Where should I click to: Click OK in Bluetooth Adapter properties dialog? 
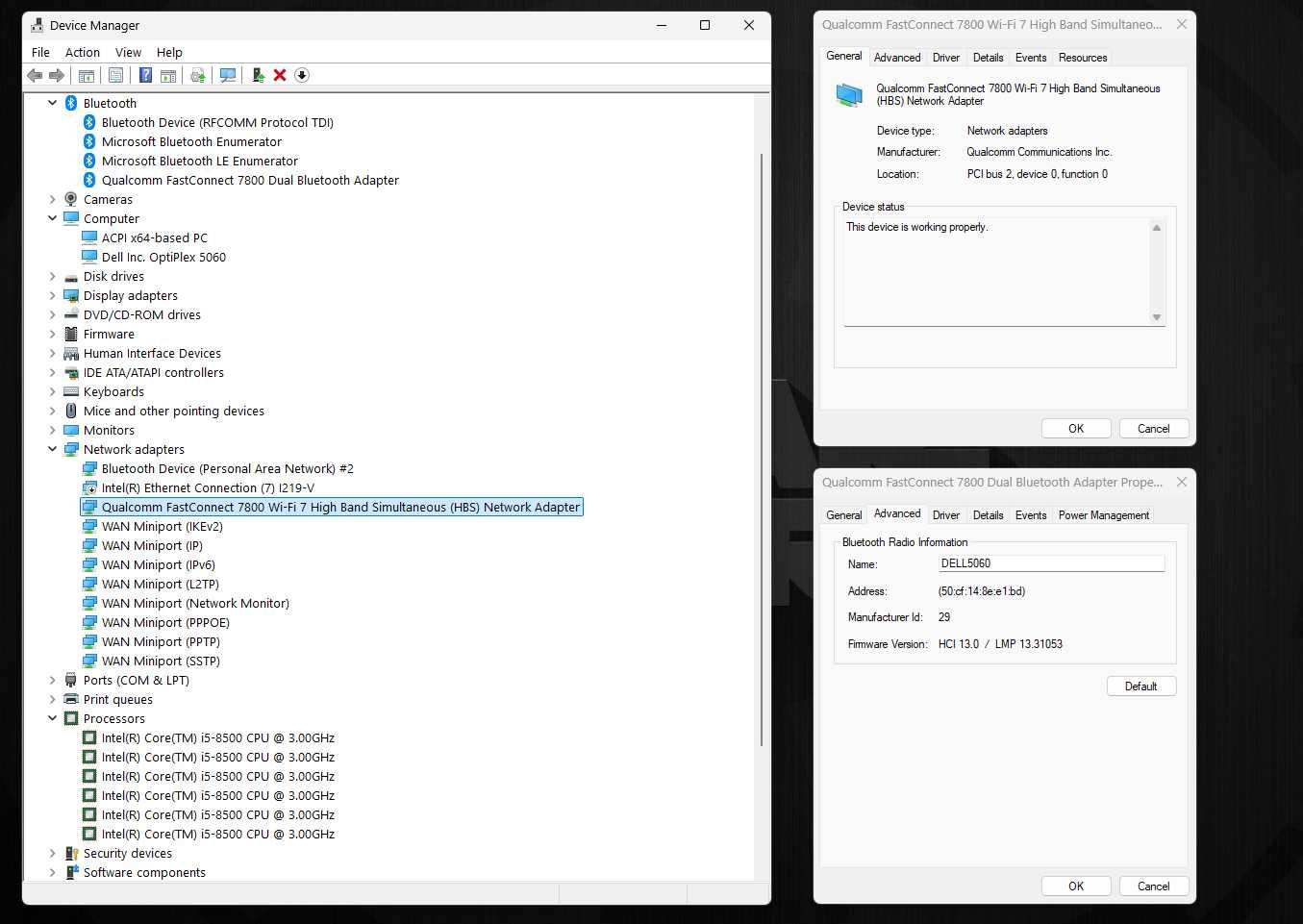click(1076, 887)
